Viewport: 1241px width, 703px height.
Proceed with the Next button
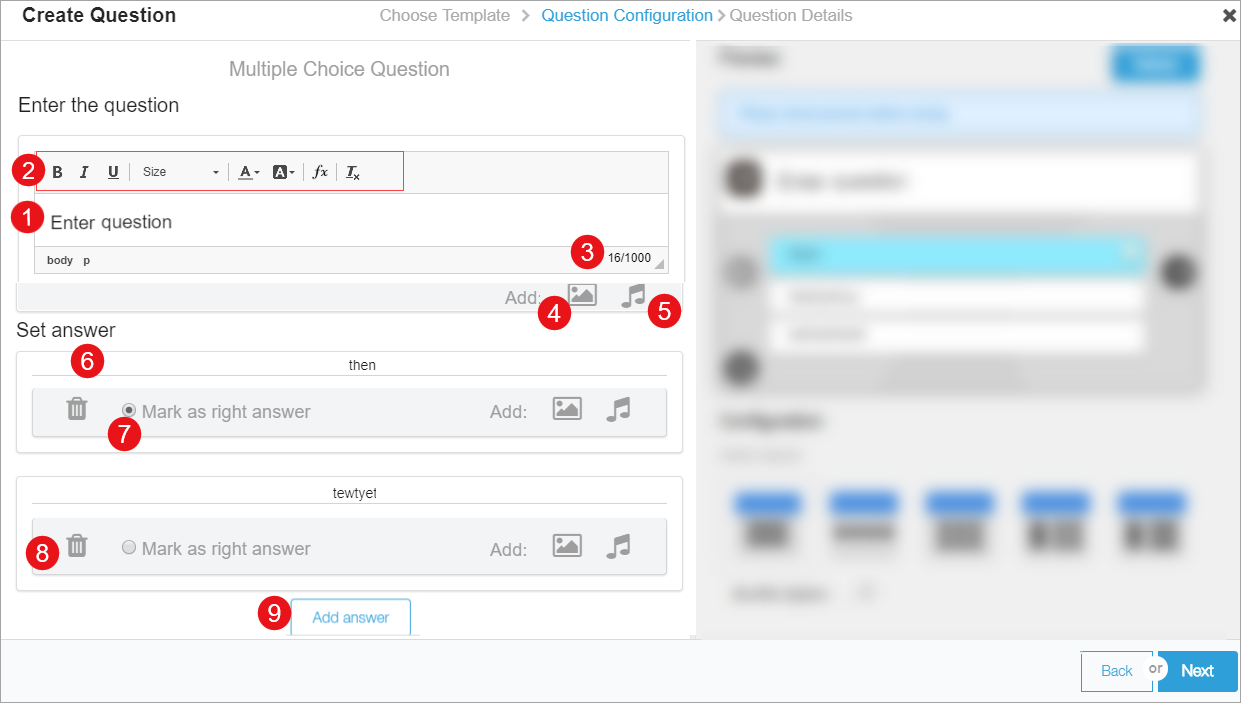1197,671
